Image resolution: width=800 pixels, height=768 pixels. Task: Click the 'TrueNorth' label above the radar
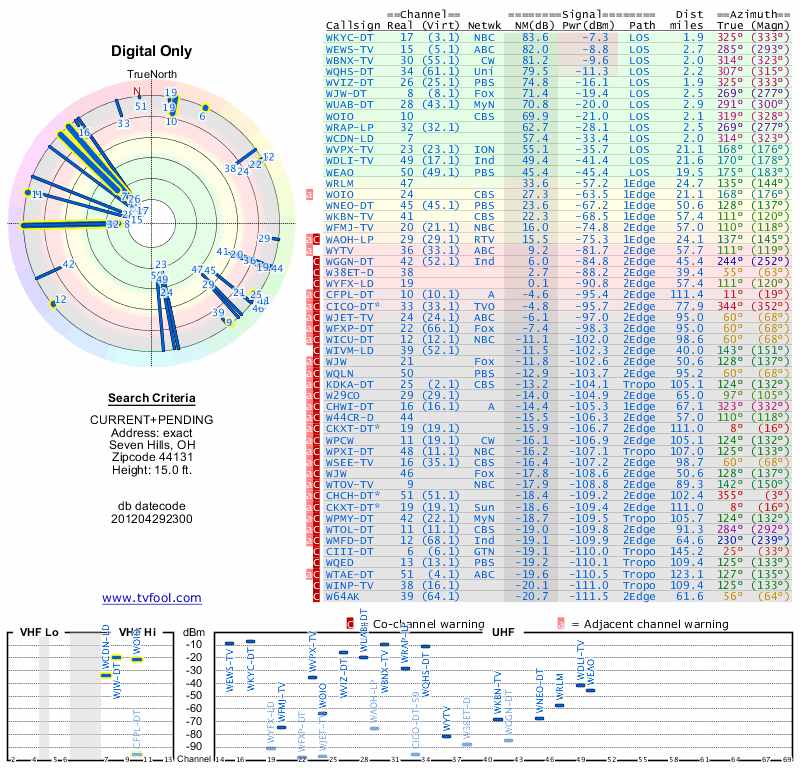(152, 74)
